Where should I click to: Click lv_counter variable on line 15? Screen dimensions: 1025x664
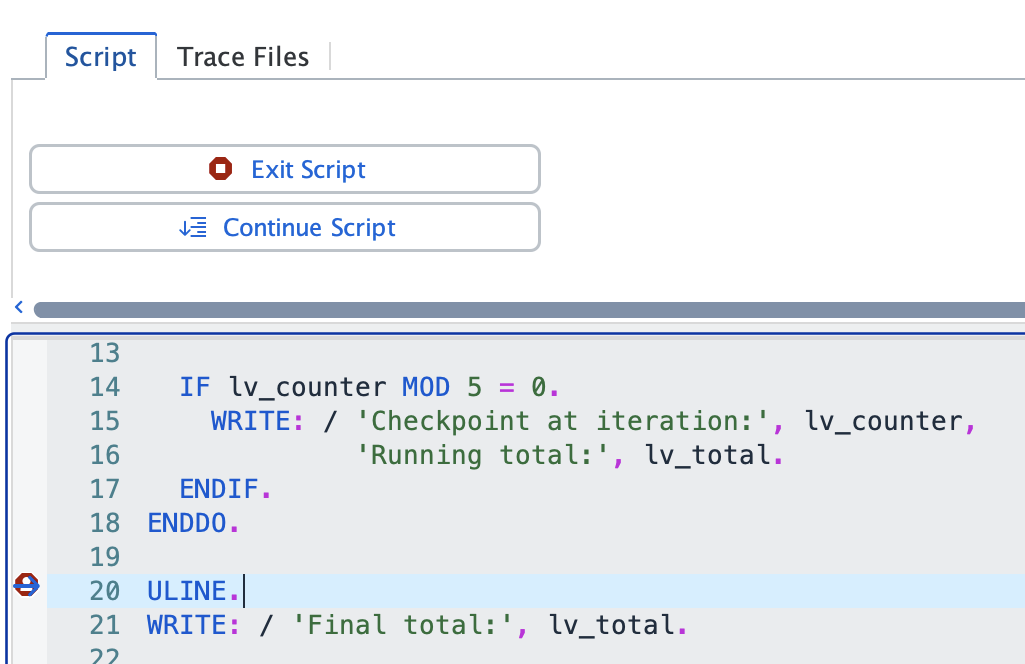[x=884, y=421]
